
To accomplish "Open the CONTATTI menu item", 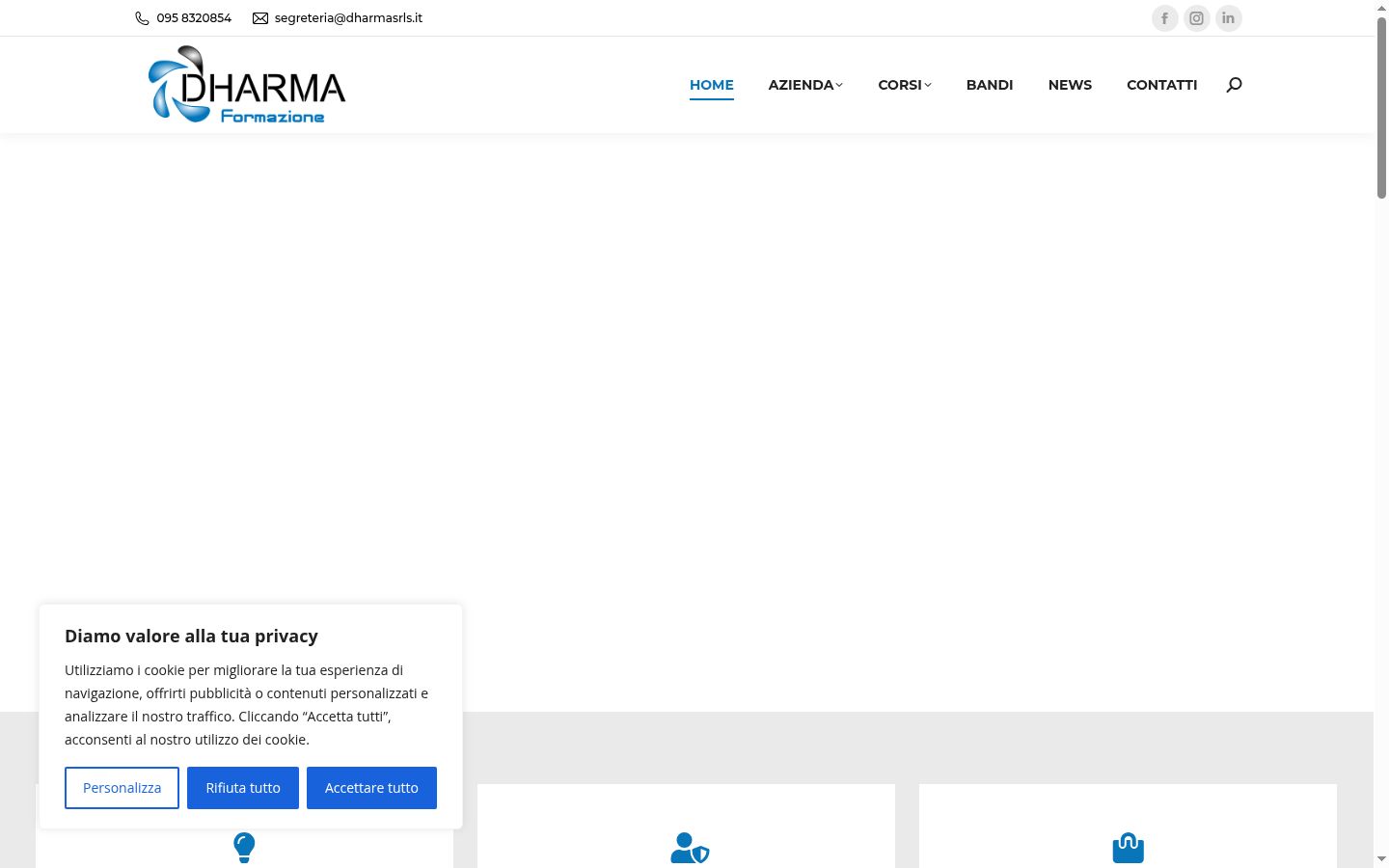I will tap(1162, 85).
